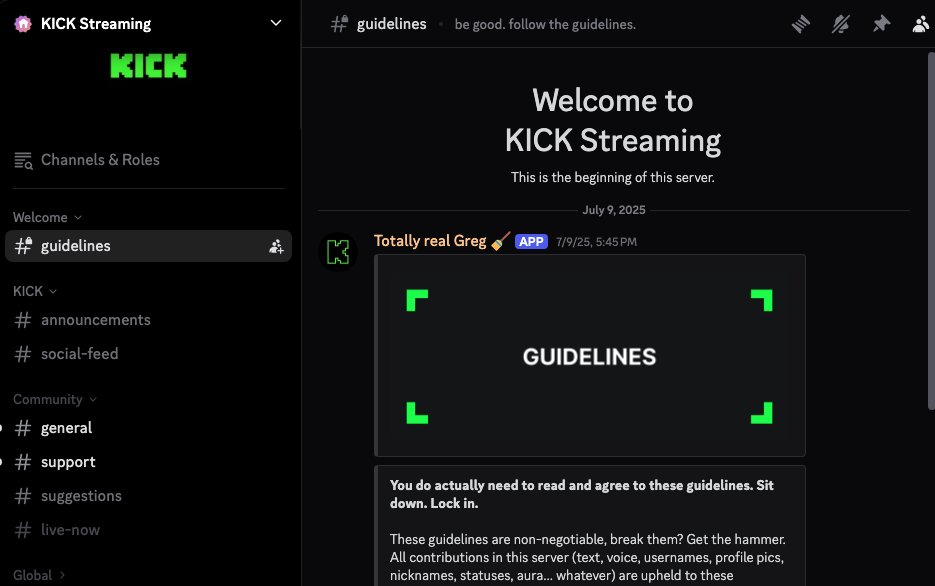Click the hash icon of general channel
935x586 pixels.
point(23,428)
